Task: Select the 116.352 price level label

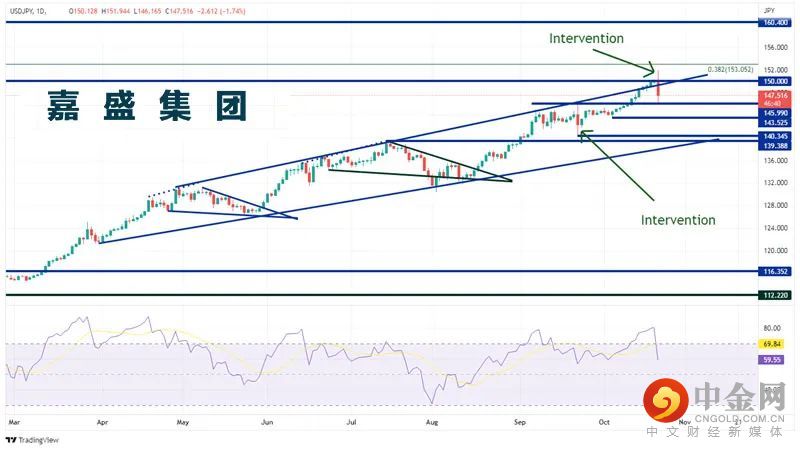Action: tap(775, 271)
